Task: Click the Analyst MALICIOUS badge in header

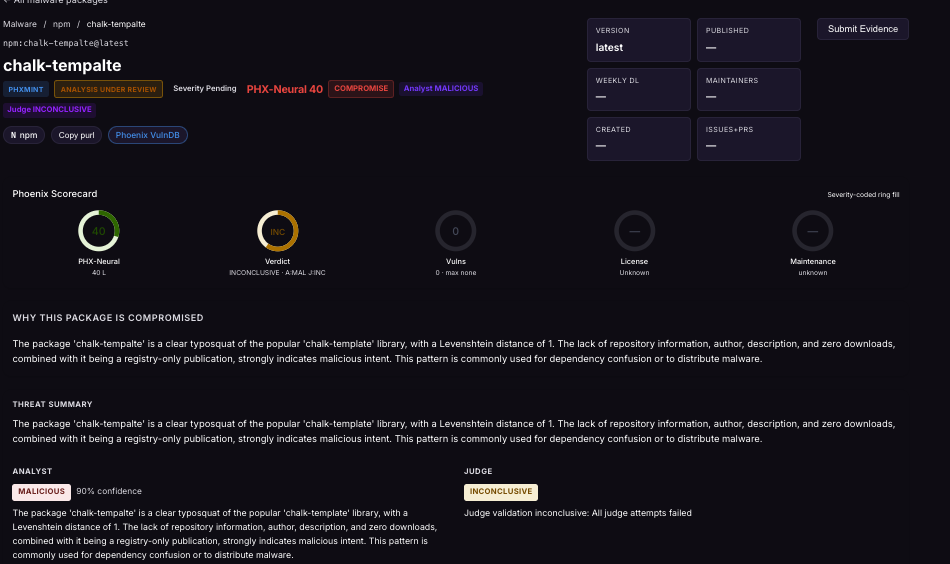Action: pos(441,88)
